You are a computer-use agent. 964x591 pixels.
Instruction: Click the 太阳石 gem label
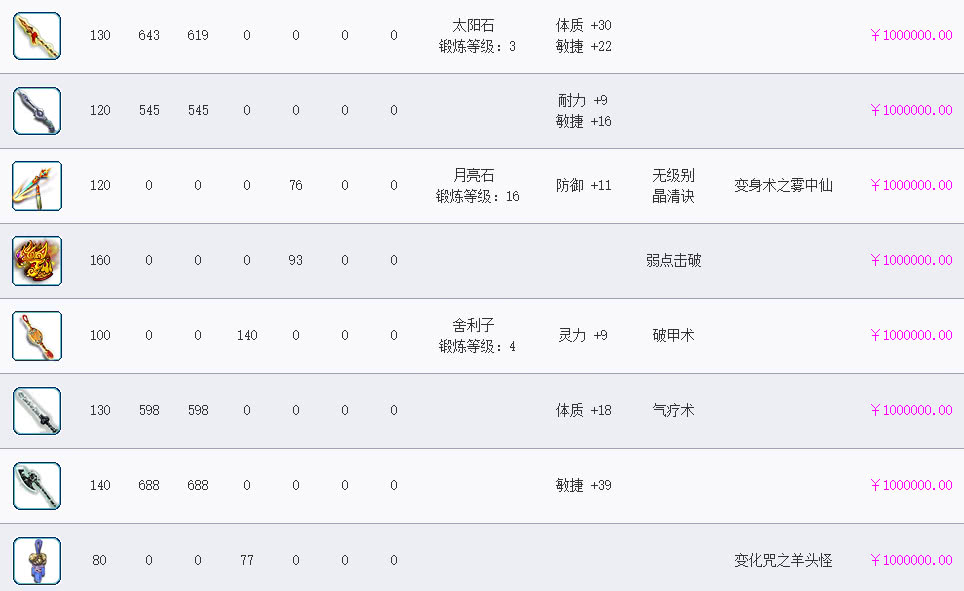473,26
